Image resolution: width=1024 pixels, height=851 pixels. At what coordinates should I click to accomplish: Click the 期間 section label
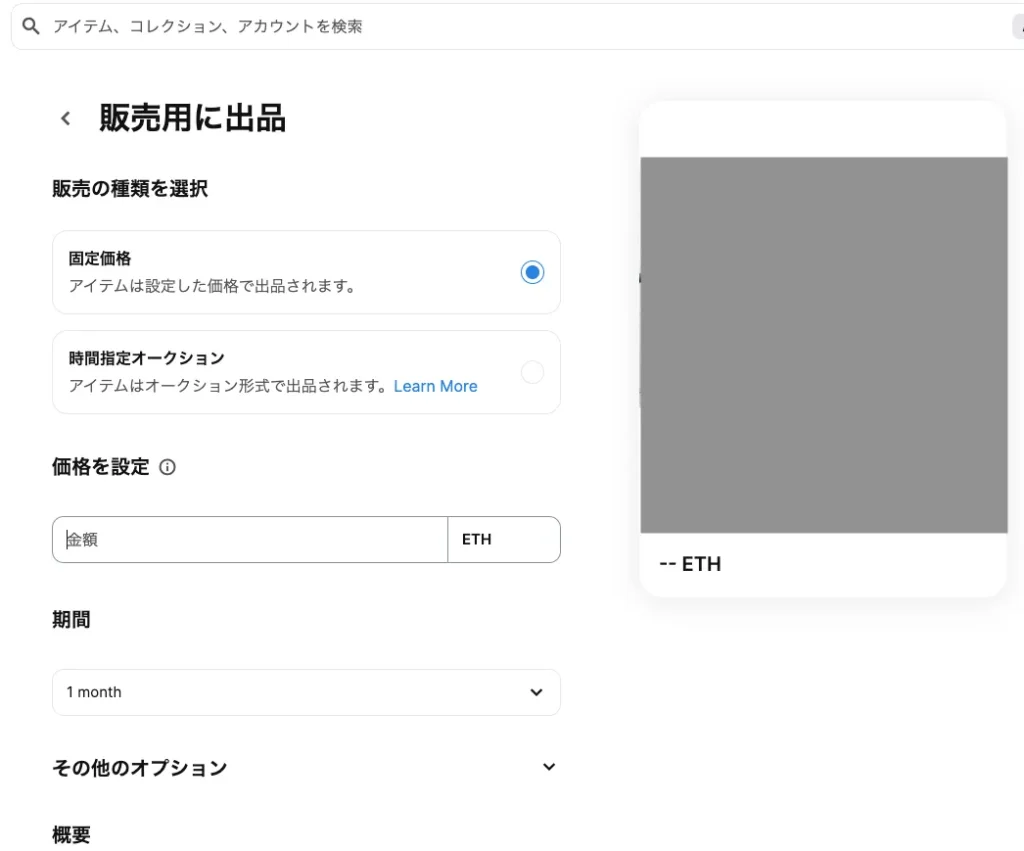[71, 620]
